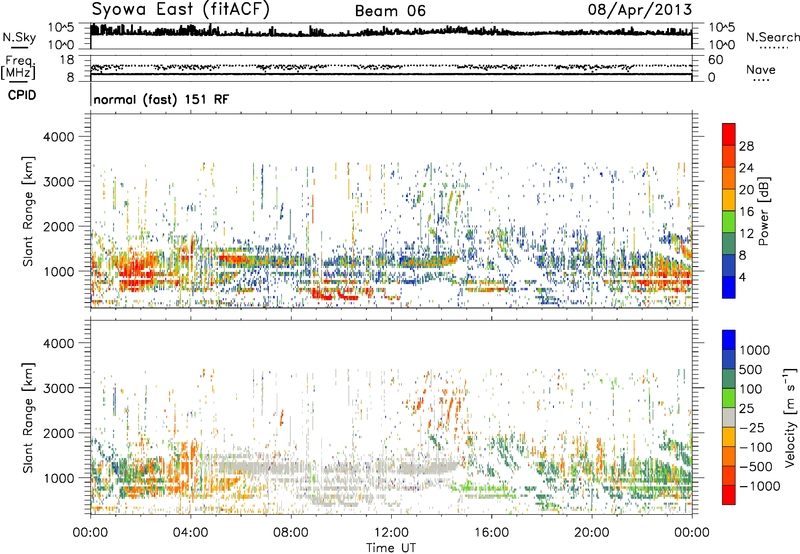The height and width of the screenshot is (554, 800).
Task: Click the 'Syowa East (fitACF)' title text
Action: click(x=180, y=10)
